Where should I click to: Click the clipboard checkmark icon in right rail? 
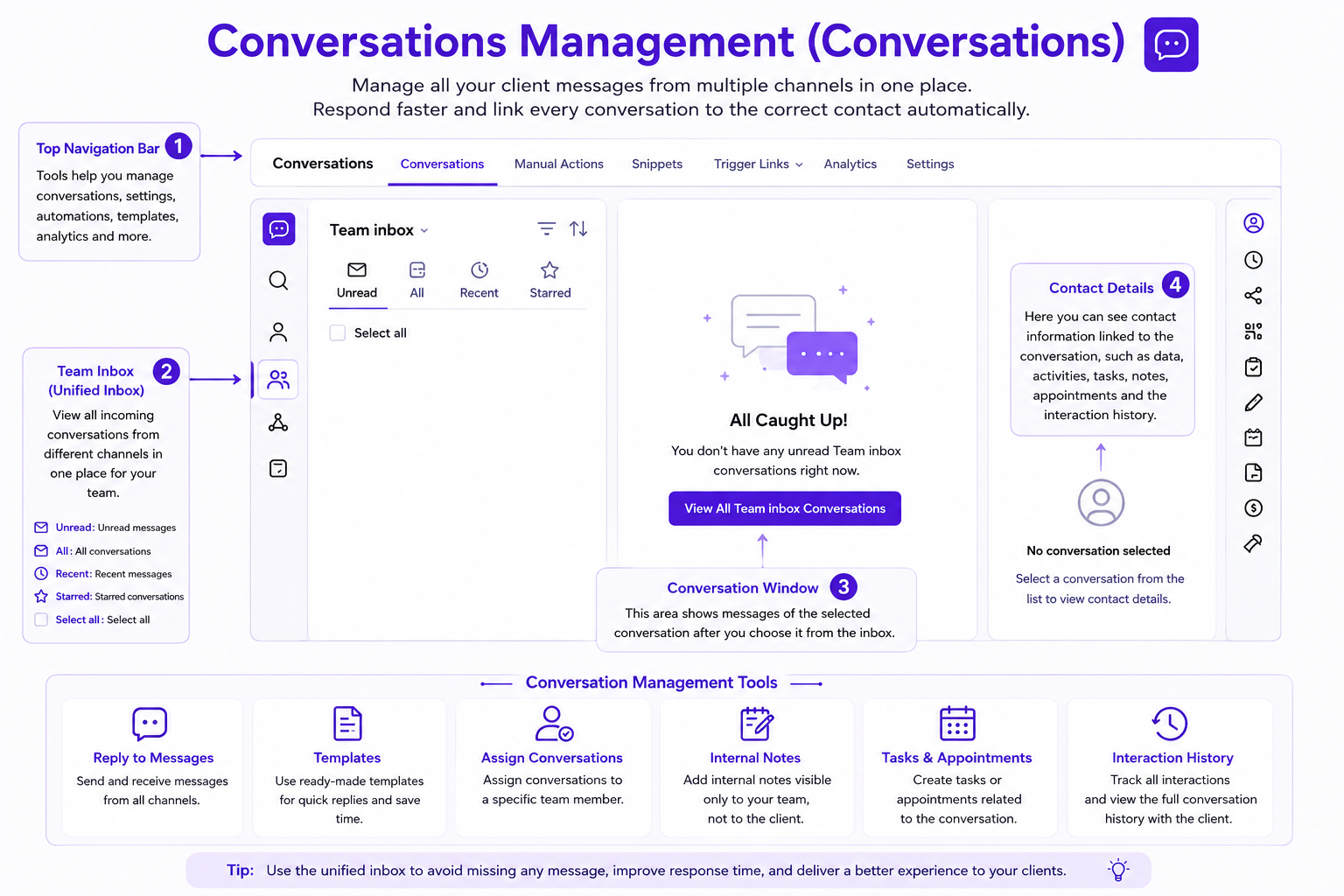click(x=1253, y=367)
